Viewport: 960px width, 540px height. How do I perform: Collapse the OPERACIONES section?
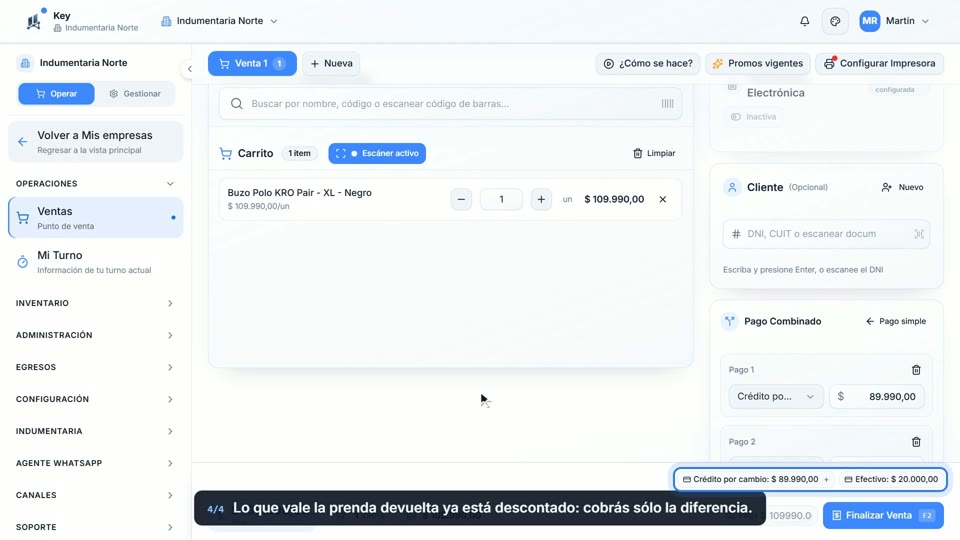point(95,184)
